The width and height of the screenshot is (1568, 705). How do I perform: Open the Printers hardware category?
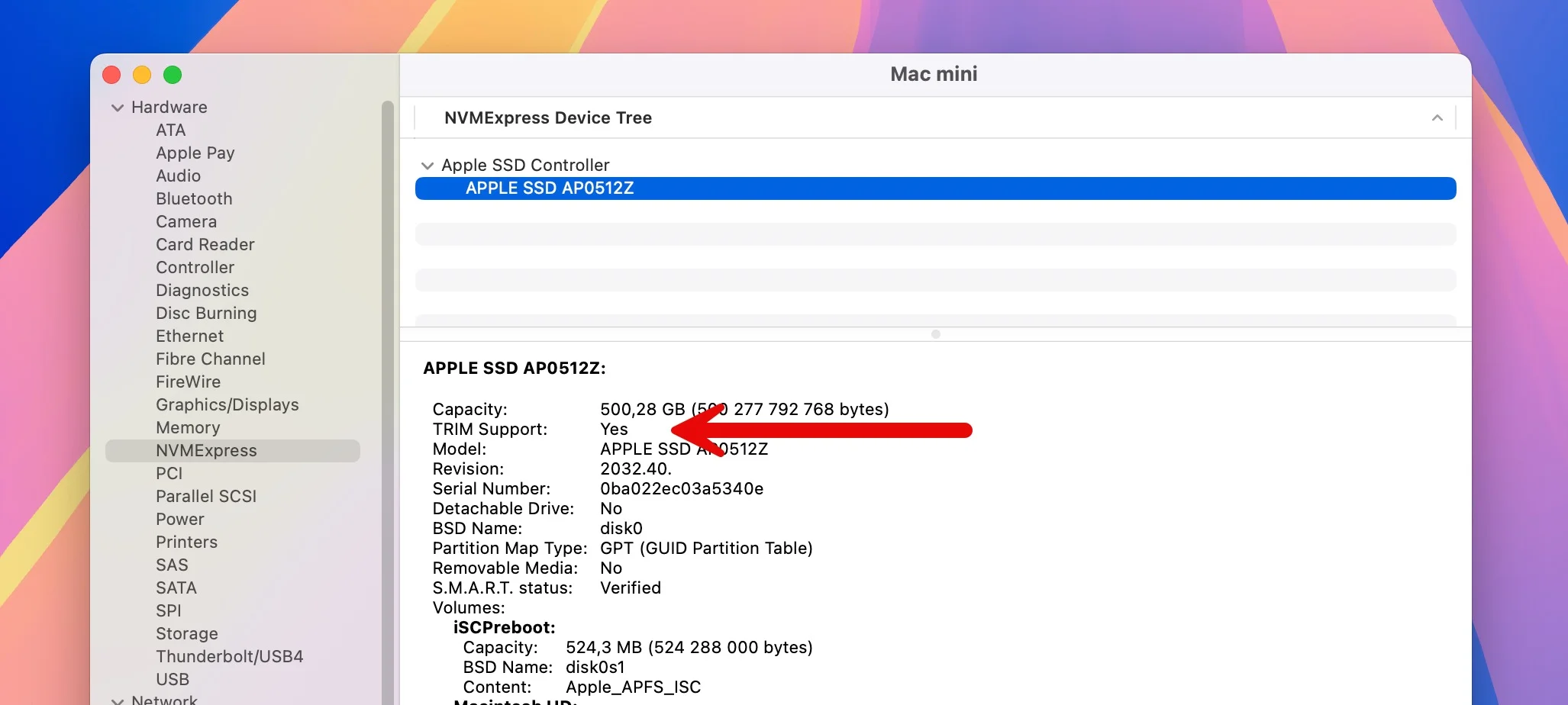186,542
